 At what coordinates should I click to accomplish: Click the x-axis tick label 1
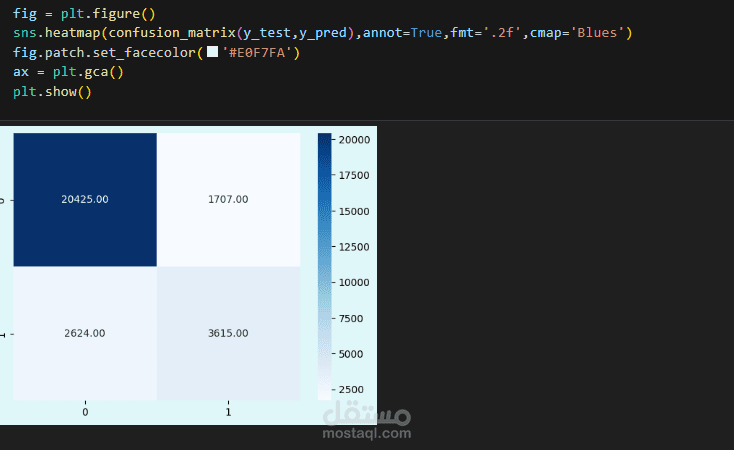pos(228,413)
